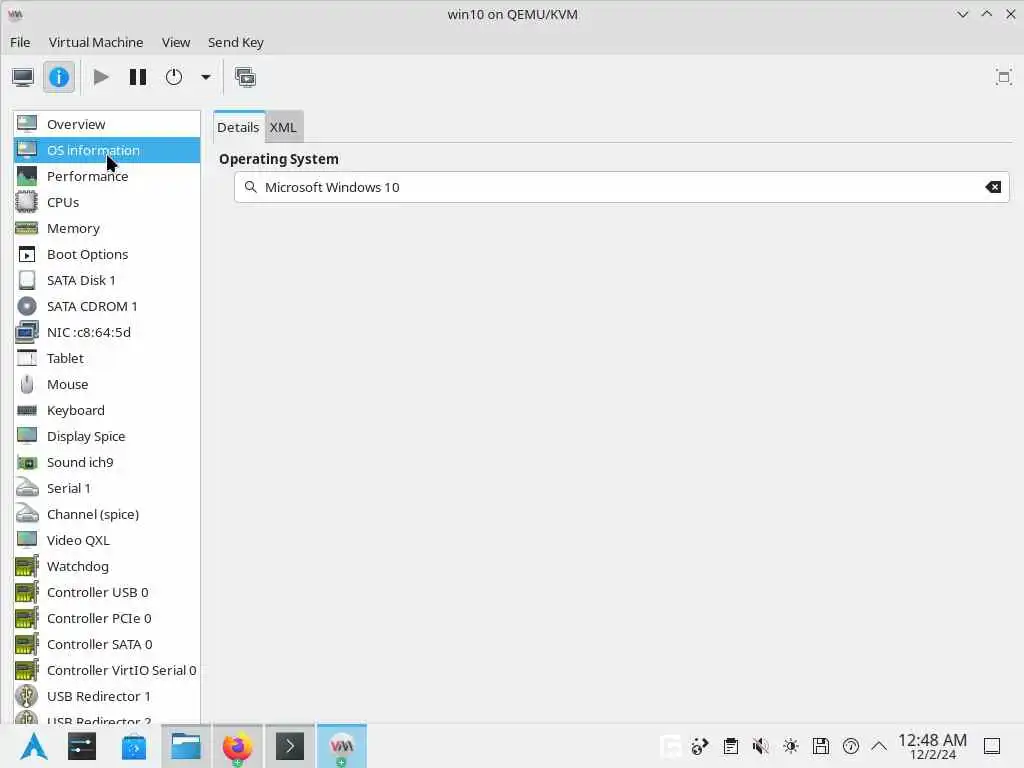Select Display Spice entry

(107, 436)
